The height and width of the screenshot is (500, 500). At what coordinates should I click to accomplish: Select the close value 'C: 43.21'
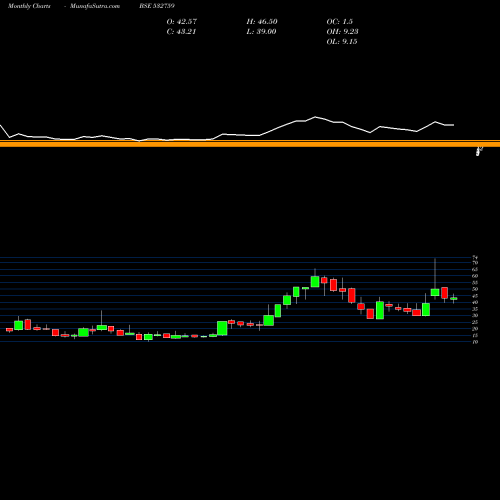(181, 32)
